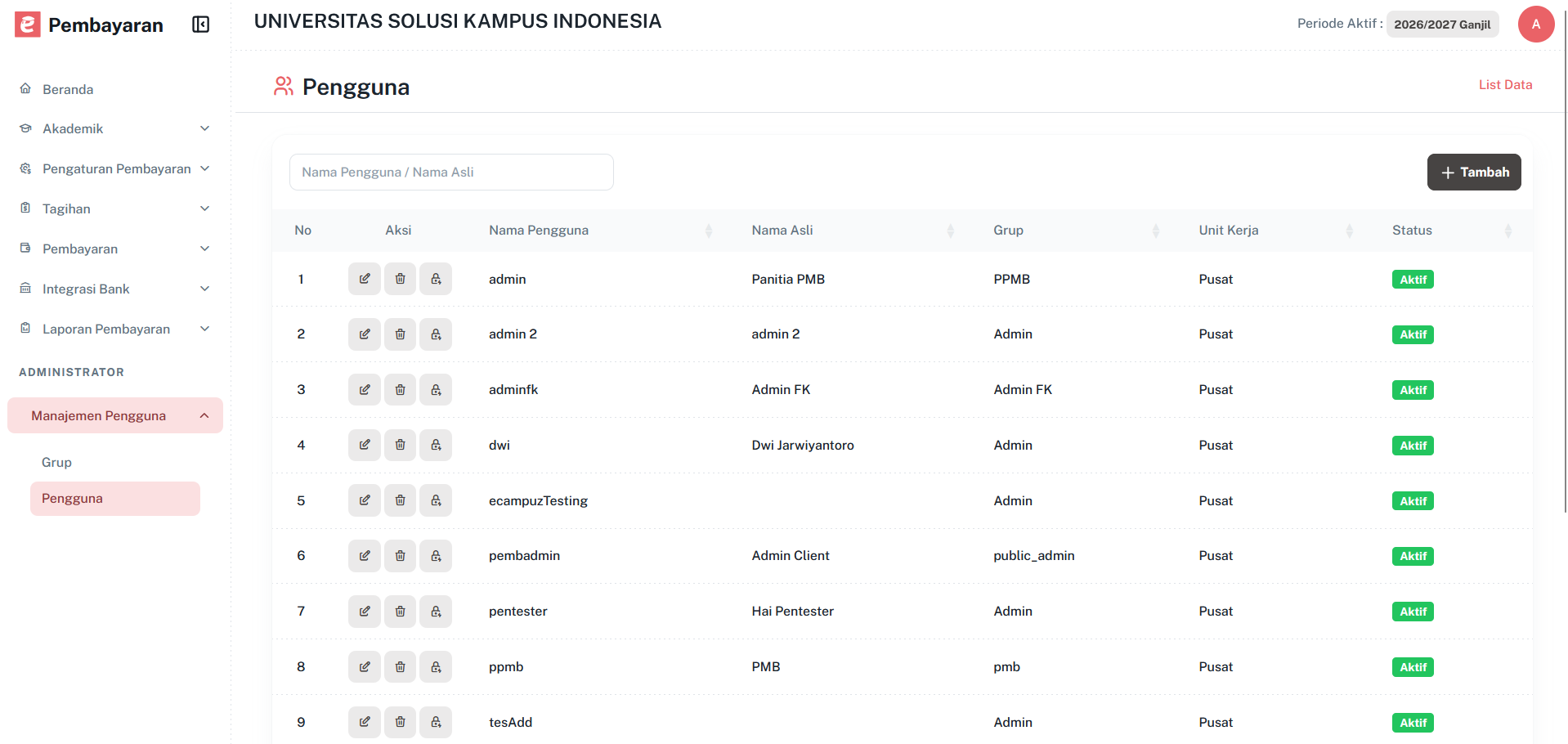Delete the ecampuzTesting user
The image size is (1568, 744).
401,500
